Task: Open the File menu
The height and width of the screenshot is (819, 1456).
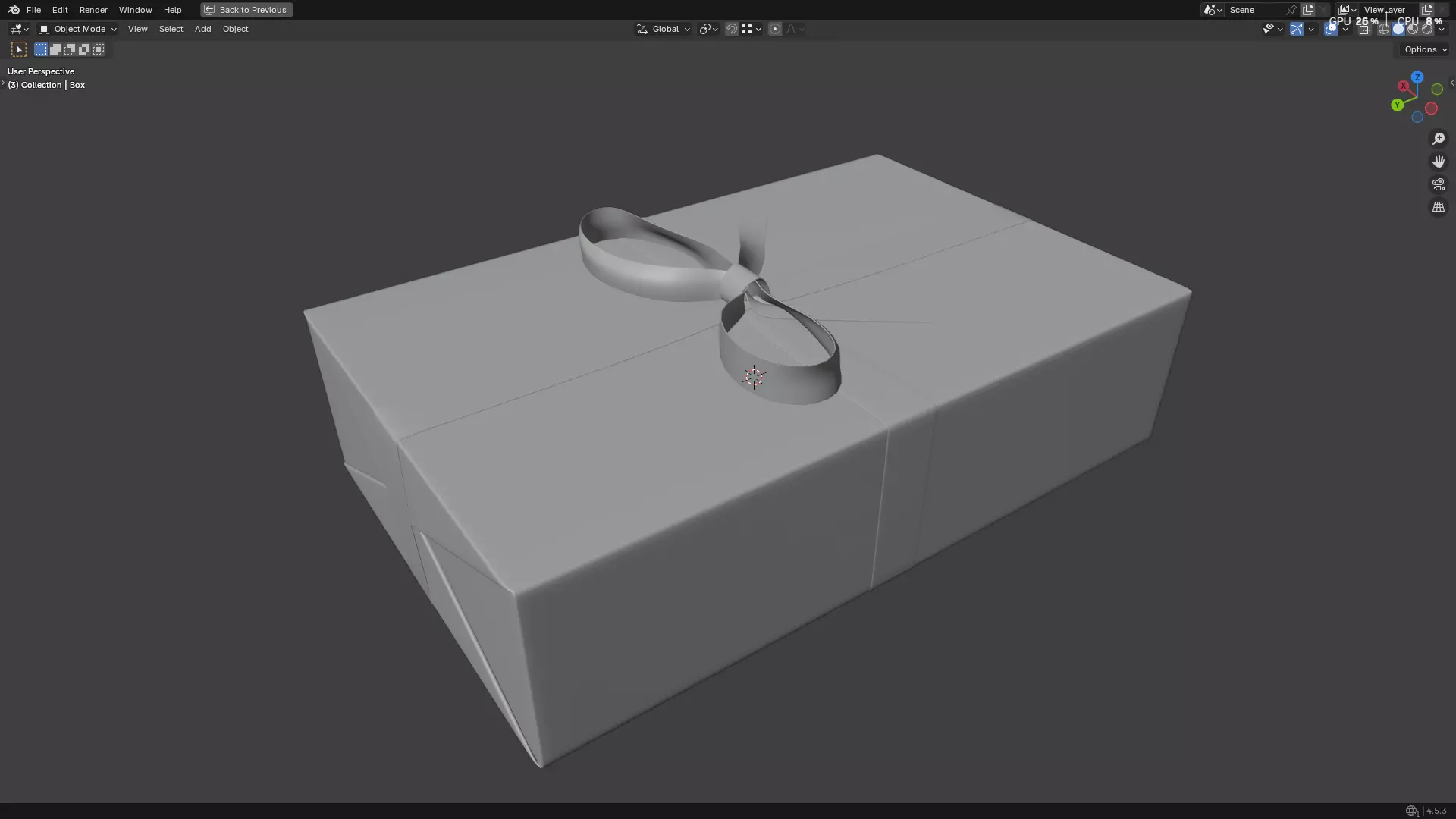Action: point(33,10)
